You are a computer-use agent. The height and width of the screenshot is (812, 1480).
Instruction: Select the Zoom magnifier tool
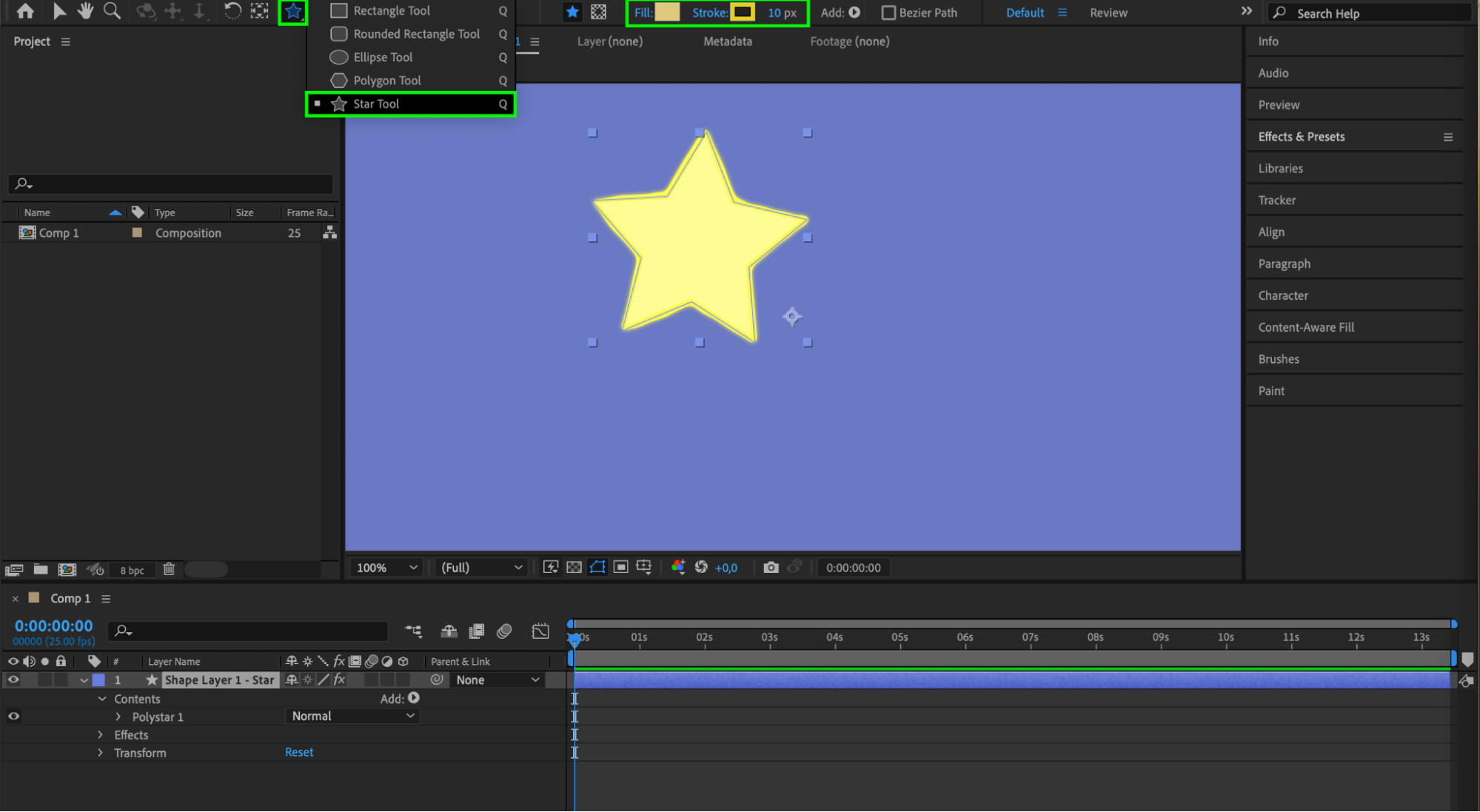coord(112,11)
